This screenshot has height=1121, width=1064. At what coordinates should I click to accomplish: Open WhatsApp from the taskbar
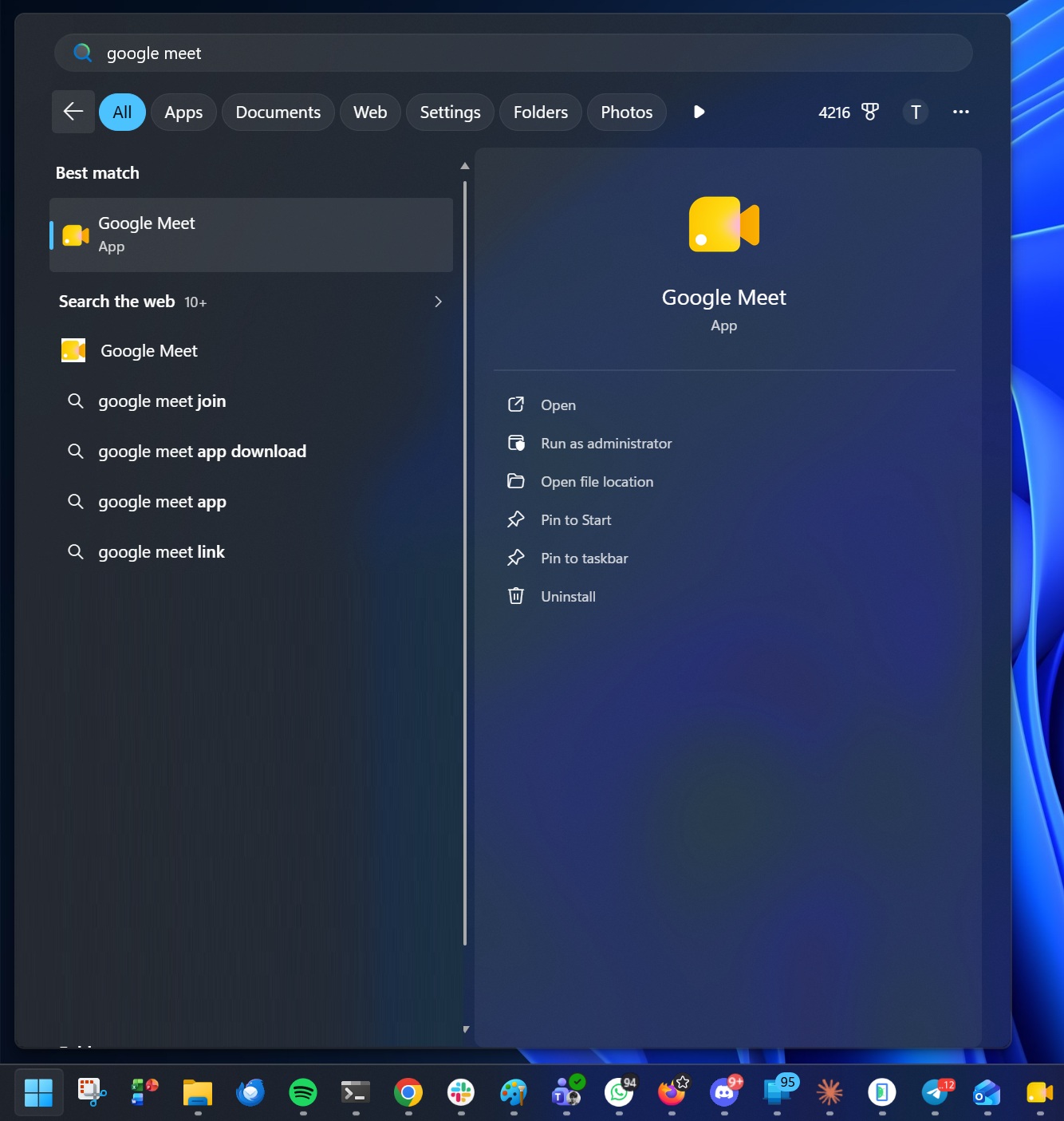[619, 1092]
